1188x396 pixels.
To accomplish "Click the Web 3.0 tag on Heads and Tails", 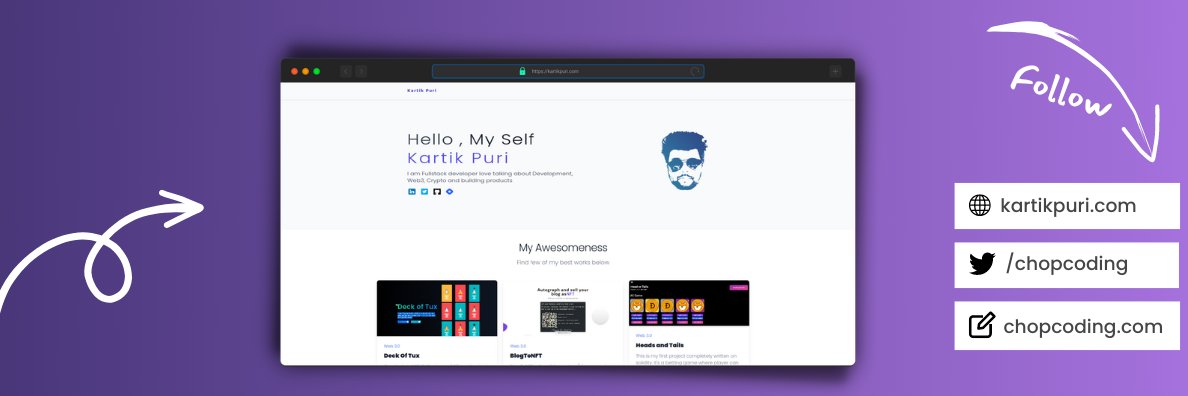I will (643, 335).
